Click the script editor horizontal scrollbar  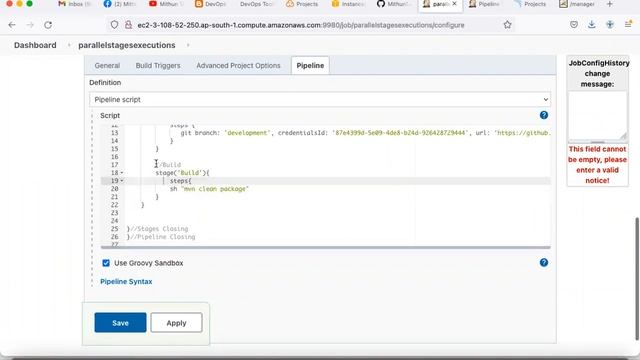(325, 247)
